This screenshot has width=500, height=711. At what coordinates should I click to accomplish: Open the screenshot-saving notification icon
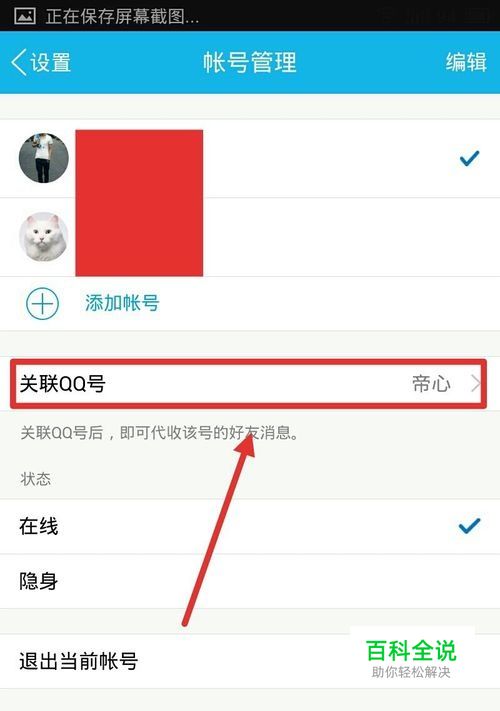click(25, 16)
